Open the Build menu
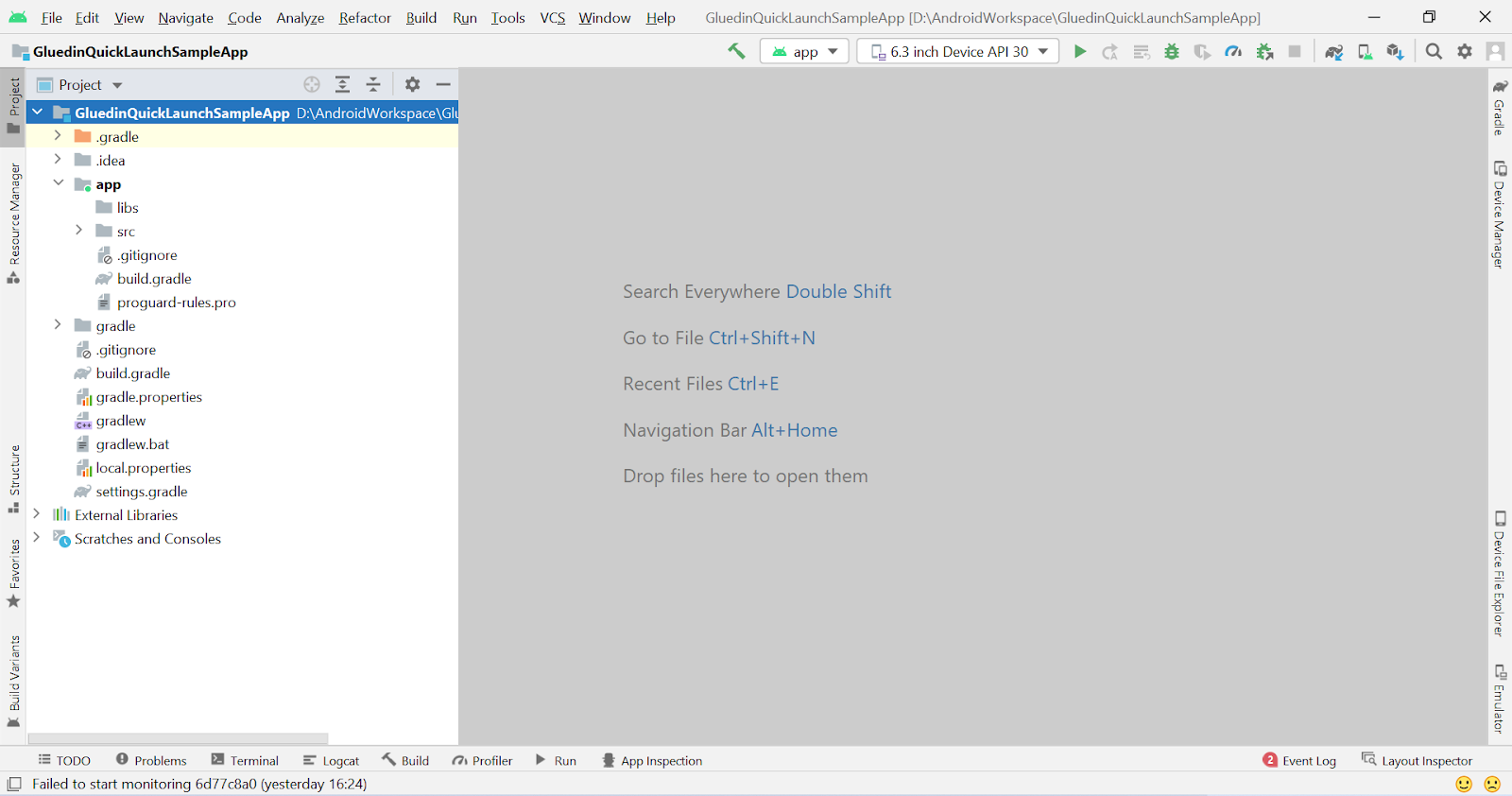1512x796 pixels. point(421,18)
